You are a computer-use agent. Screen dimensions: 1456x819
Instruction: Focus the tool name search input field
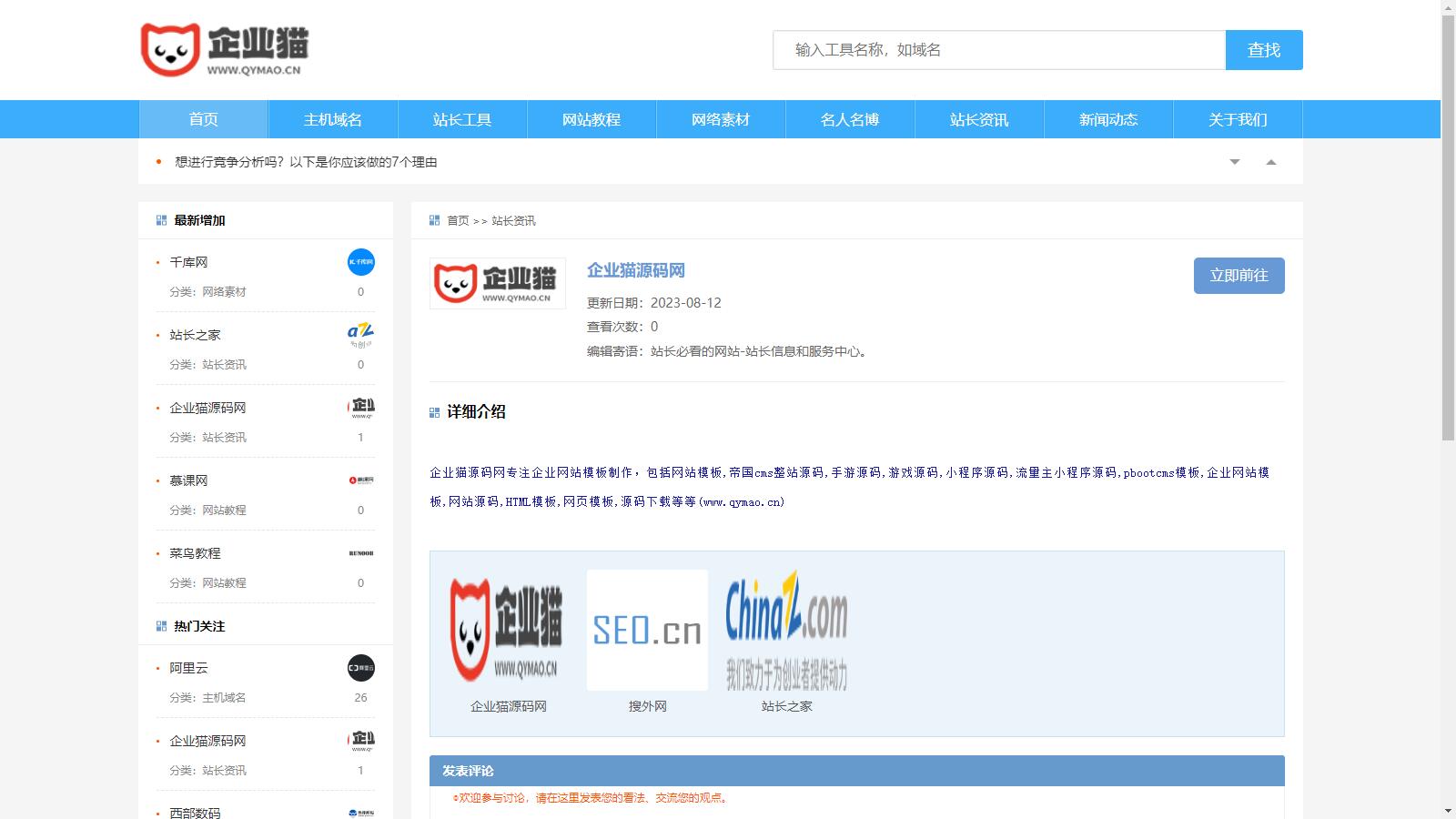(999, 50)
